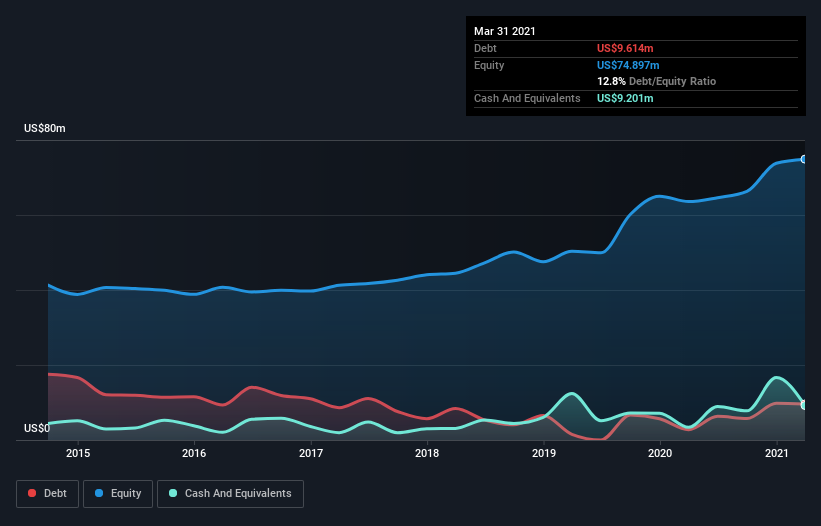This screenshot has height=526, width=821.
Task: Click the blue Equity legend dot
Action: (99, 493)
